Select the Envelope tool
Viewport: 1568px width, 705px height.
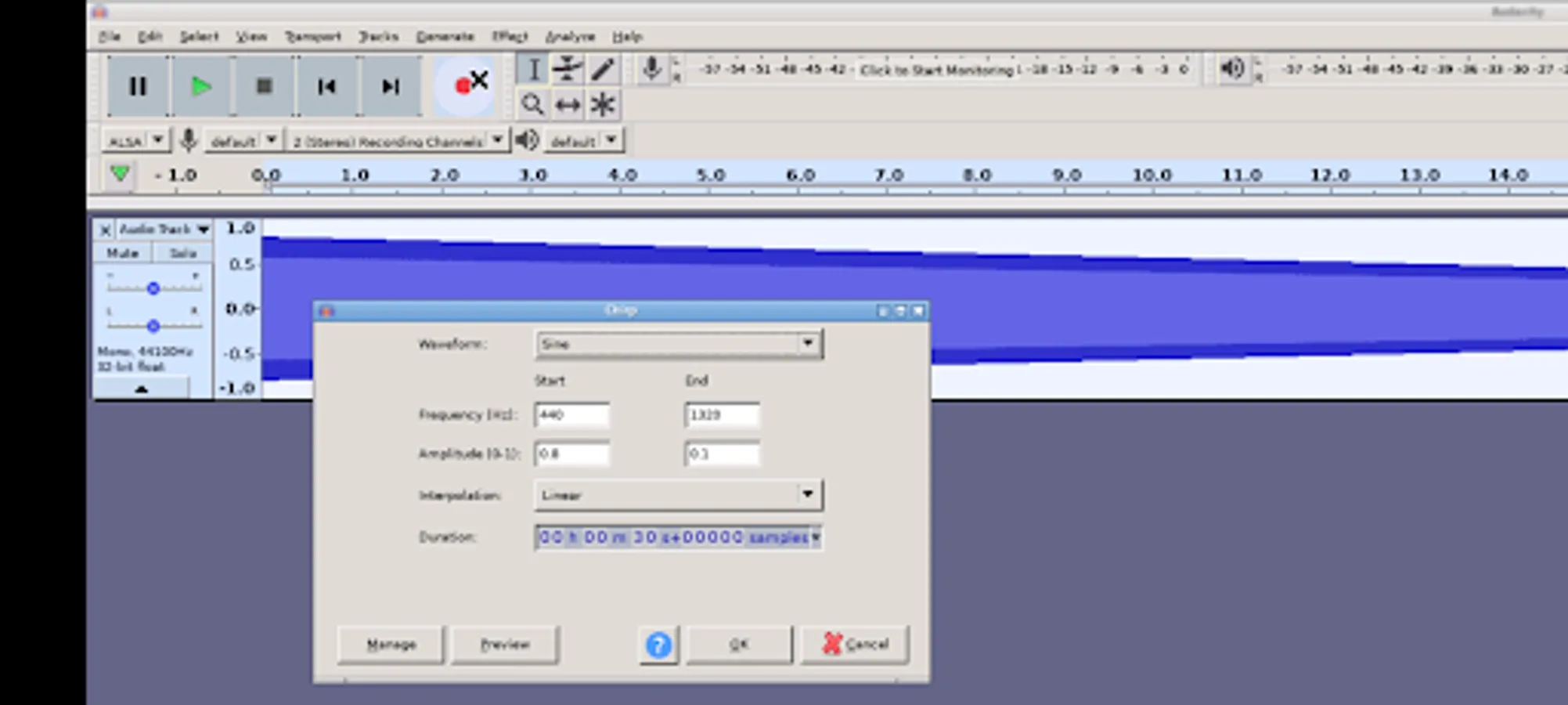click(x=568, y=69)
